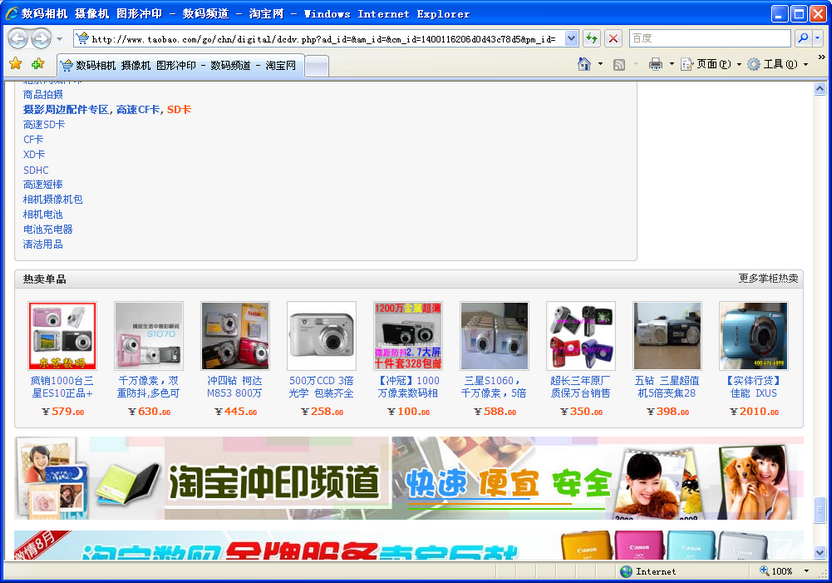Click the browser Forward button
832x583 pixels.
pyautogui.click(x=41, y=38)
